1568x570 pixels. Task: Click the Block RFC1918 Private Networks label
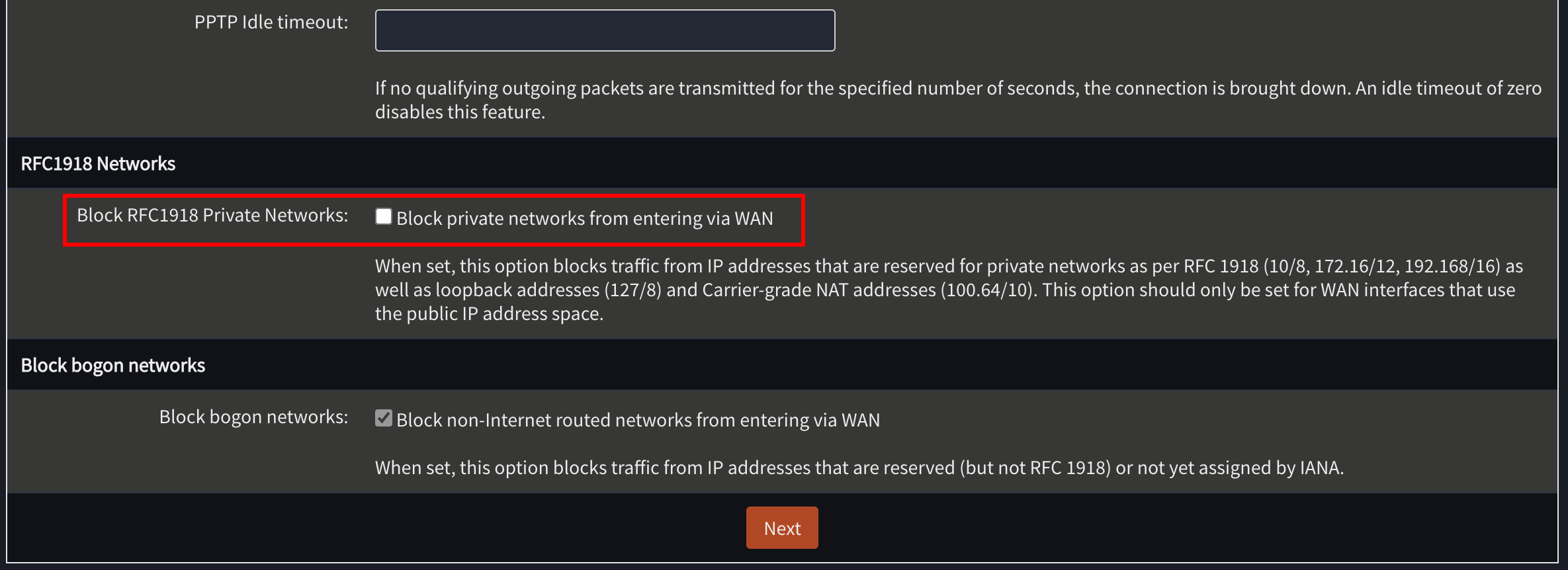pos(213,214)
